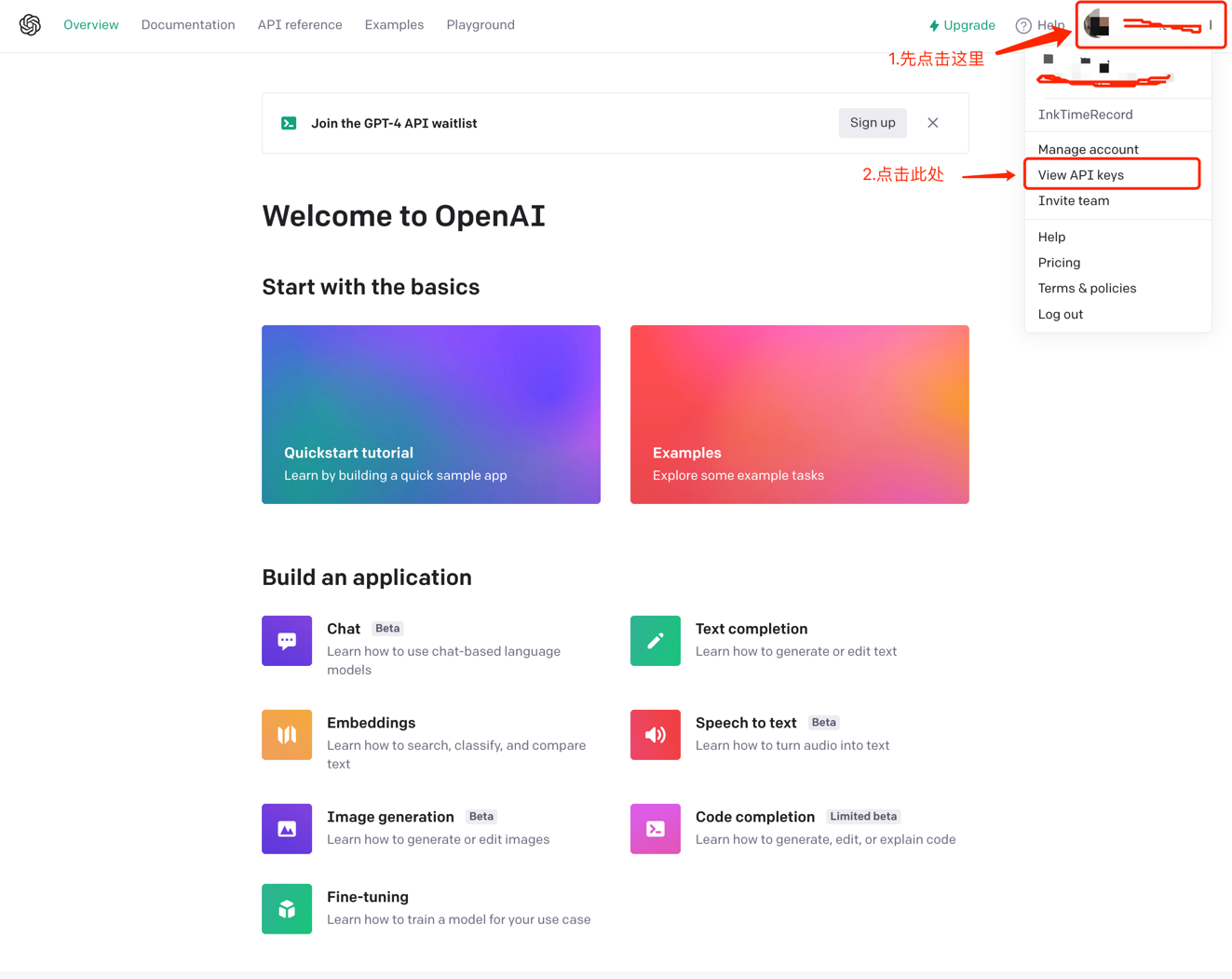Click the GPT-4 waitlist terminal icon
This screenshot has height=979, width=1232.
tap(289, 123)
